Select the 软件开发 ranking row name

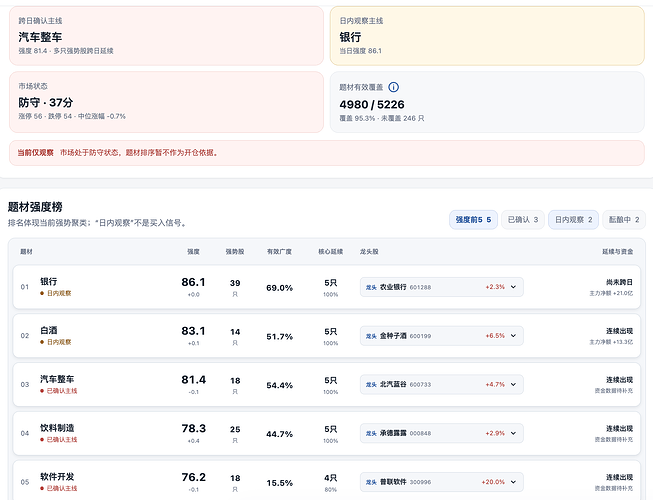coord(57,477)
